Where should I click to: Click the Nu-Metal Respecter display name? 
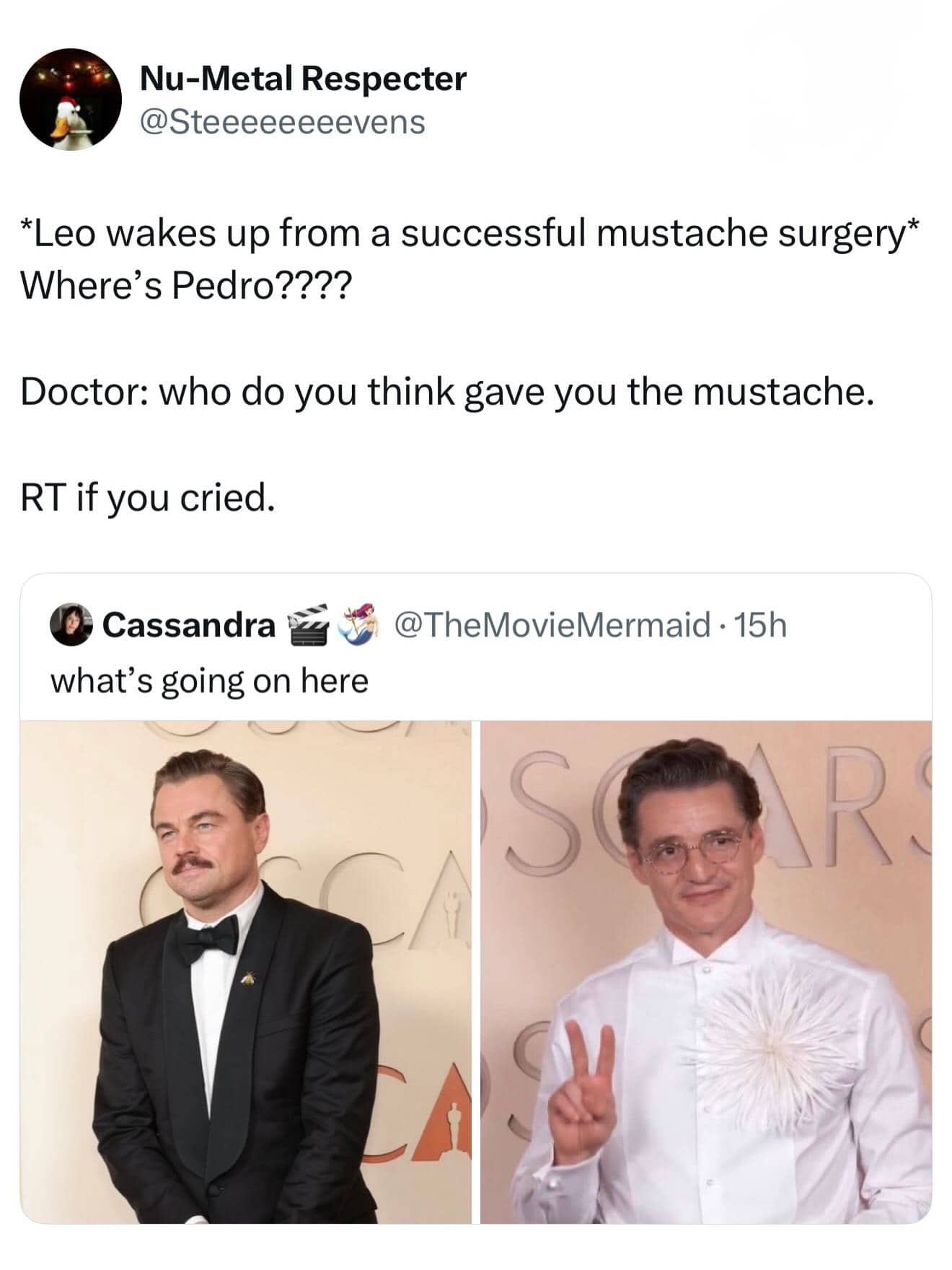[302, 78]
